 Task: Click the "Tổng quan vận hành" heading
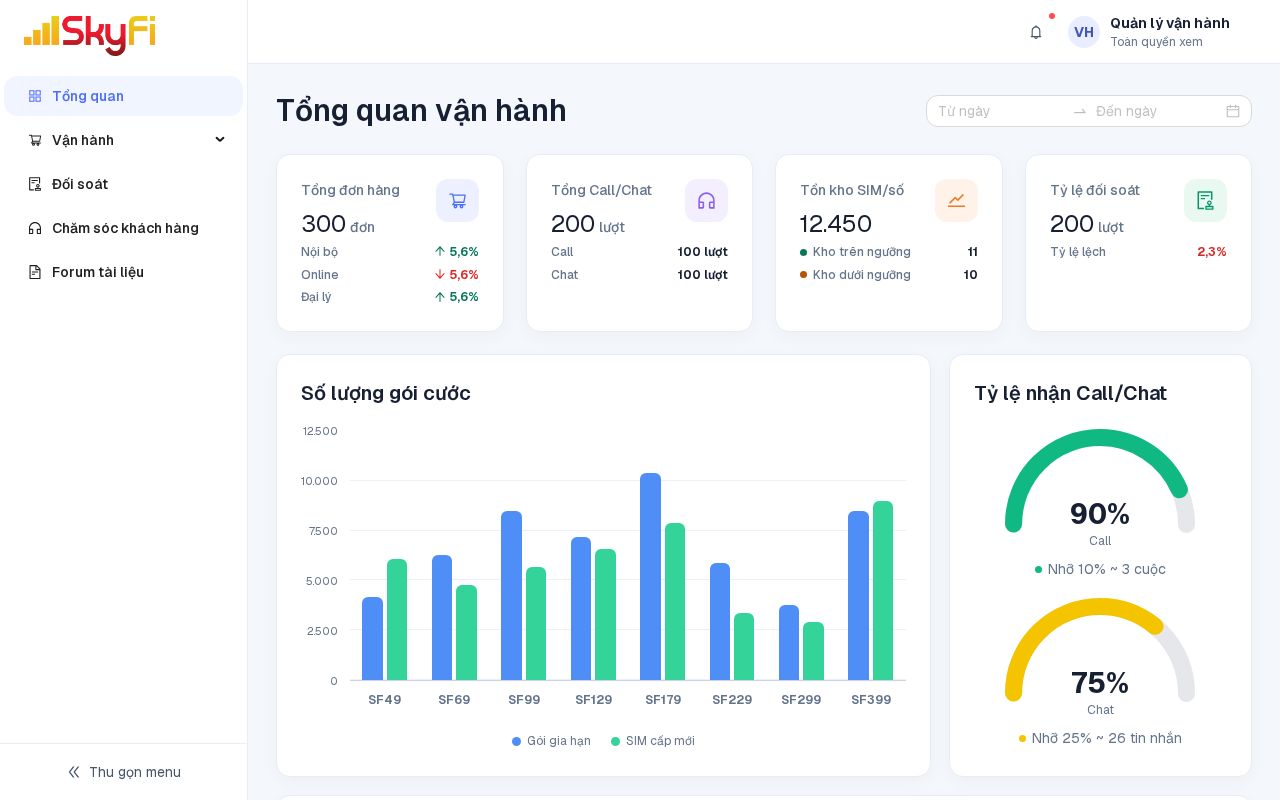point(421,110)
